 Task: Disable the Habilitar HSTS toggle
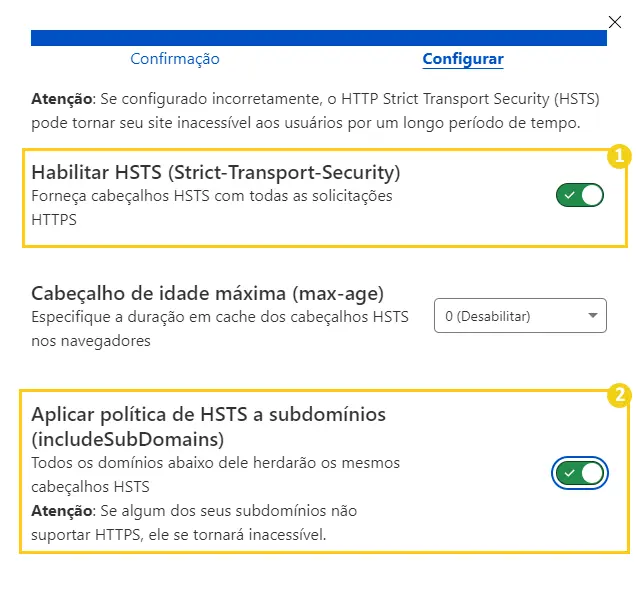(580, 195)
